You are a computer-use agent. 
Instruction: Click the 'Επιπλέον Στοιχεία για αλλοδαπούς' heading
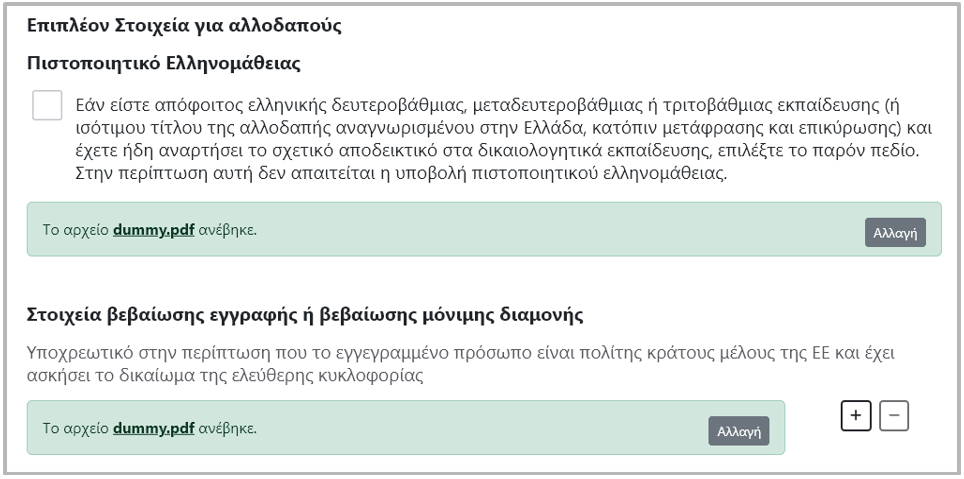(184, 26)
